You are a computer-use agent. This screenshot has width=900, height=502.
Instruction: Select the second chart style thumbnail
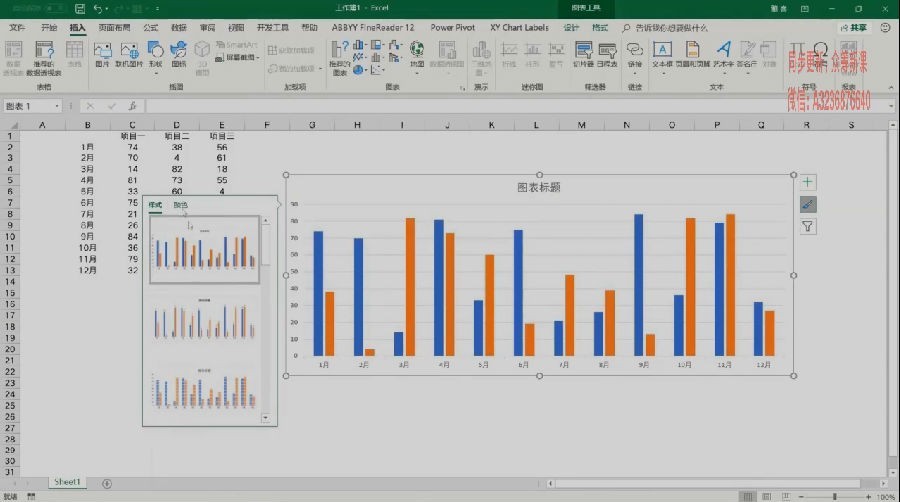tap(204, 319)
